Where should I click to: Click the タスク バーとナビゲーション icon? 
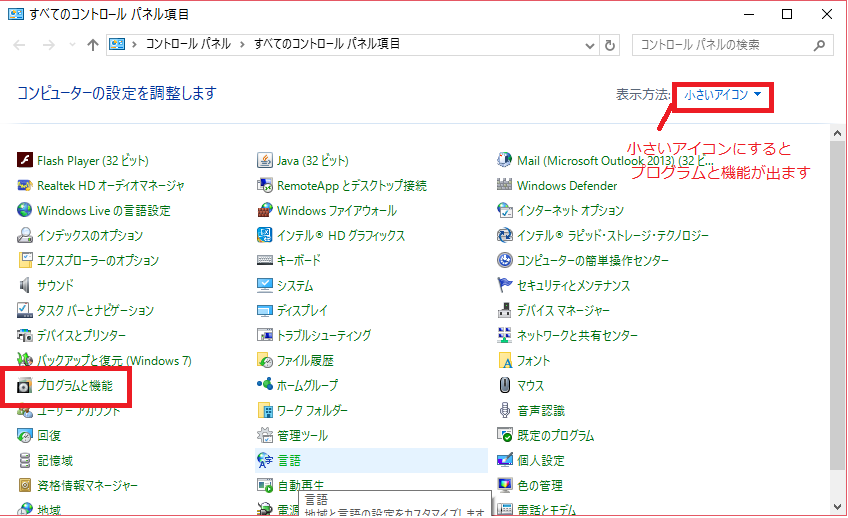25,310
